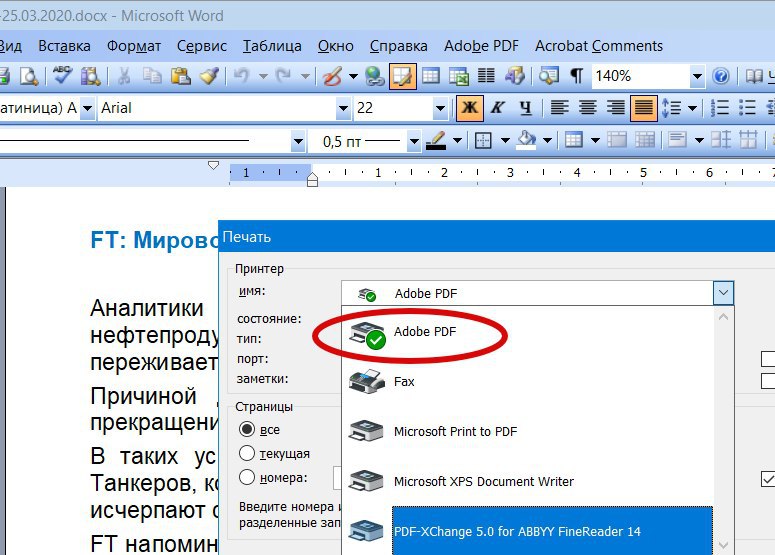Open the Adobe PDF menu
775x555 pixels.
[481, 46]
